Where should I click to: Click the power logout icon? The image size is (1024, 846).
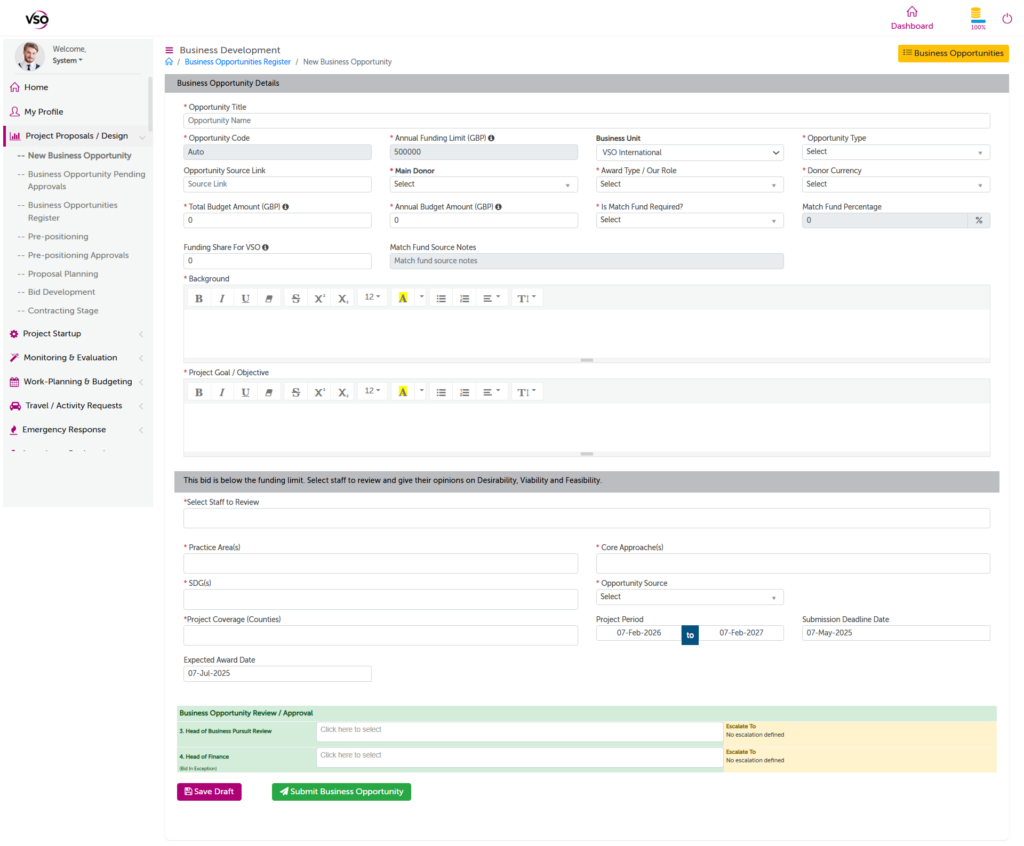[1007, 18]
